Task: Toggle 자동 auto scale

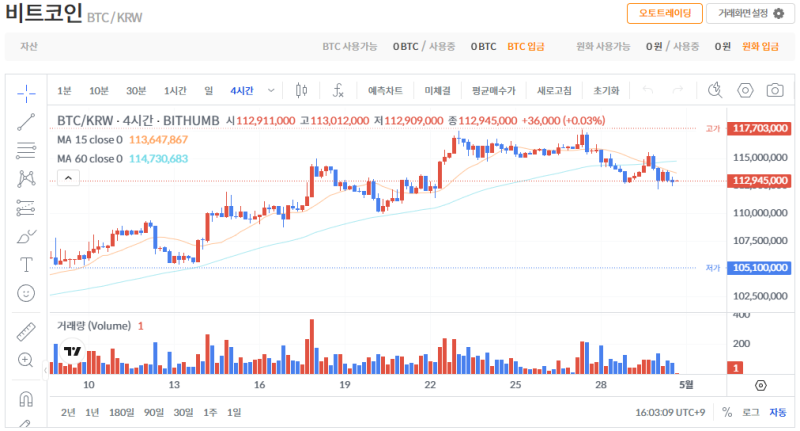Action: tap(778, 412)
